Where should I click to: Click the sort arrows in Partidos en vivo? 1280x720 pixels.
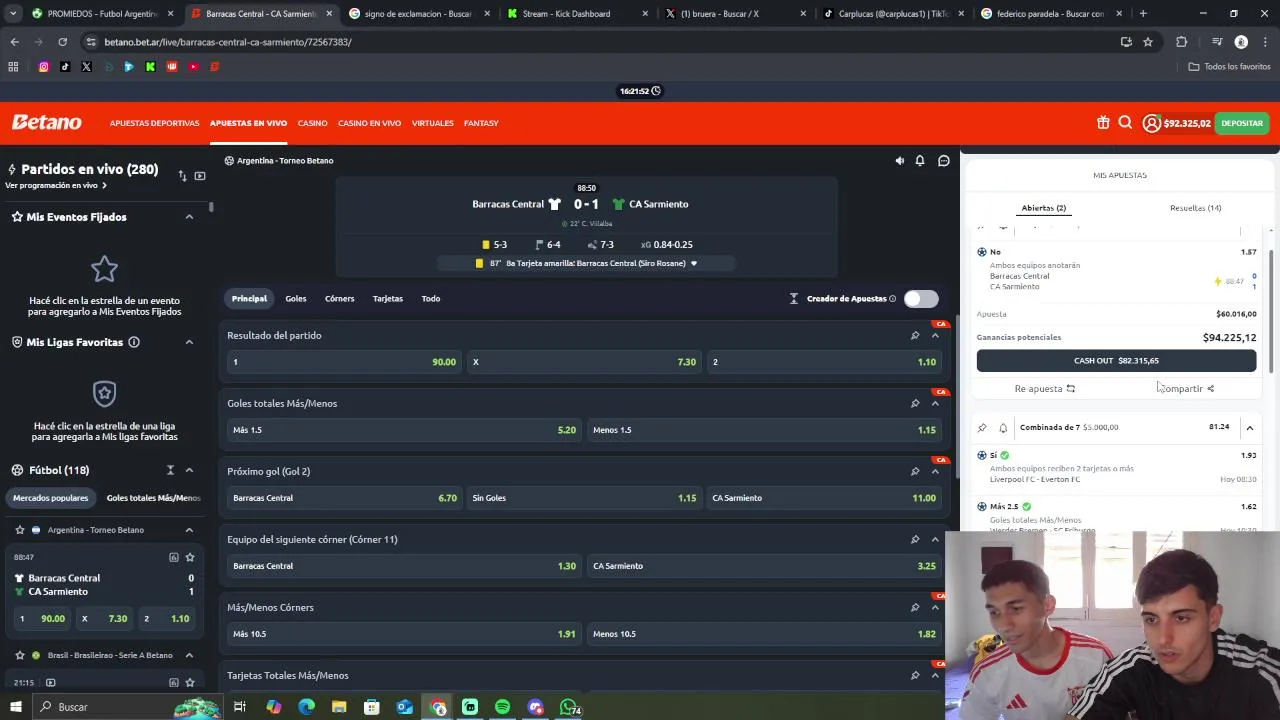[182, 175]
